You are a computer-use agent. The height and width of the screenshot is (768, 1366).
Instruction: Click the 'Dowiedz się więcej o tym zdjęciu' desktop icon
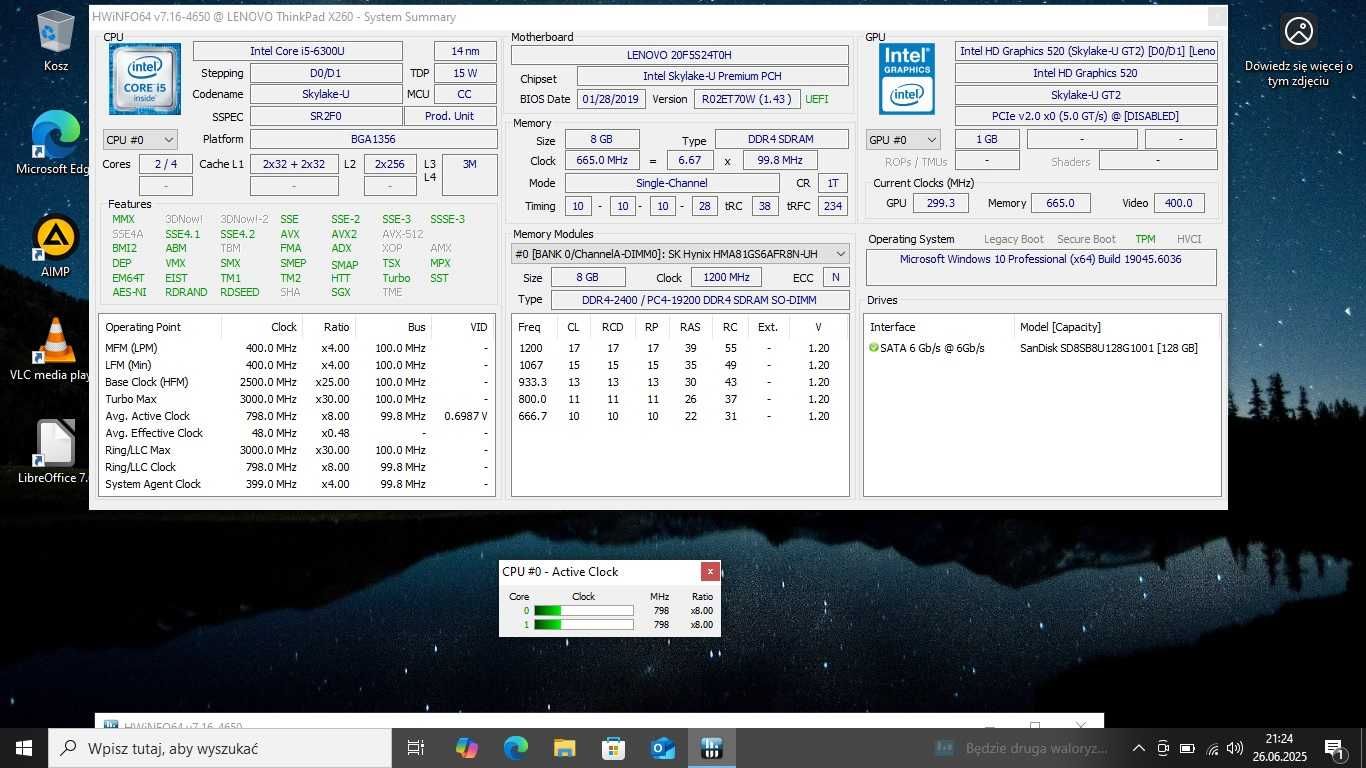[x=1299, y=50]
